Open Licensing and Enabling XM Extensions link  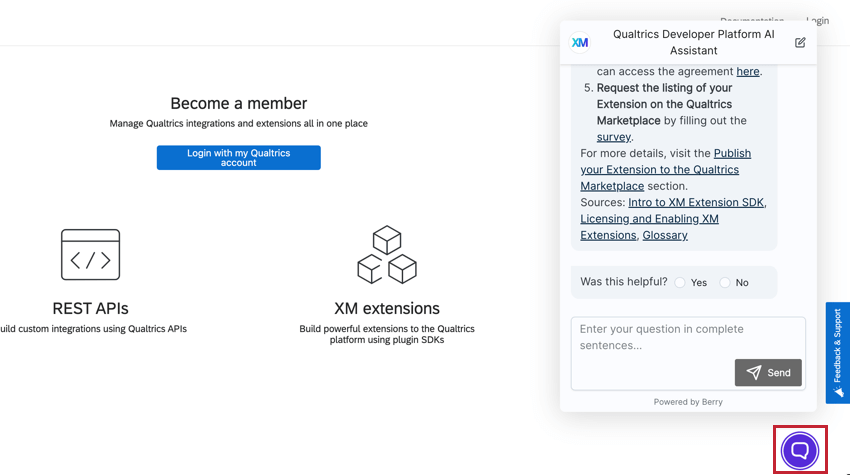pos(650,219)
